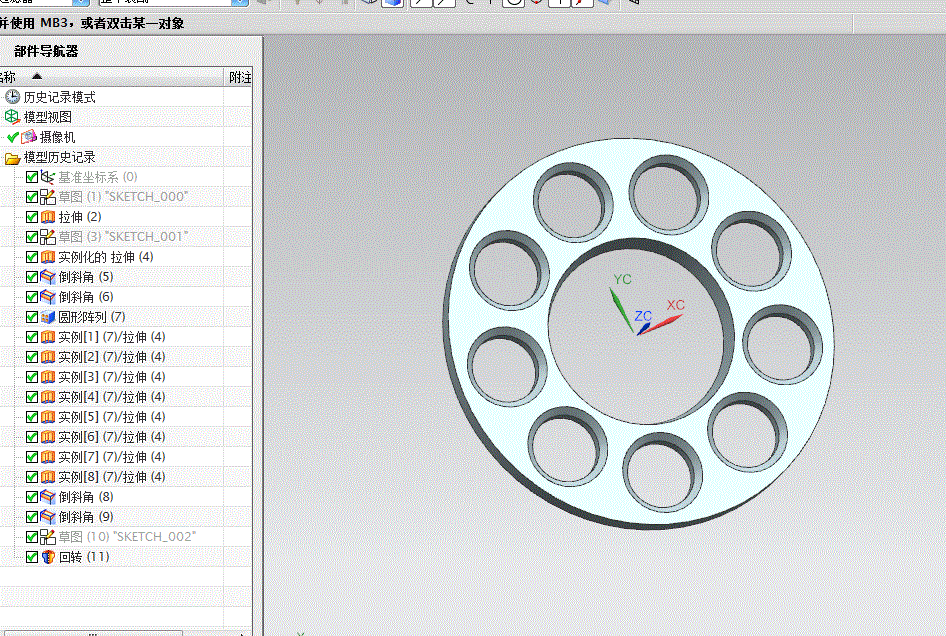
Task: Toggle the green check next to 摄像机
Action: 13,137
